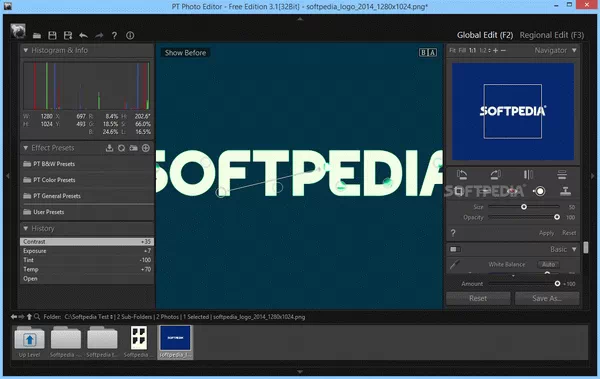600x379 pixels.
Task: Select the red-eye removal tool icon
Action: (x=512, y=191)
